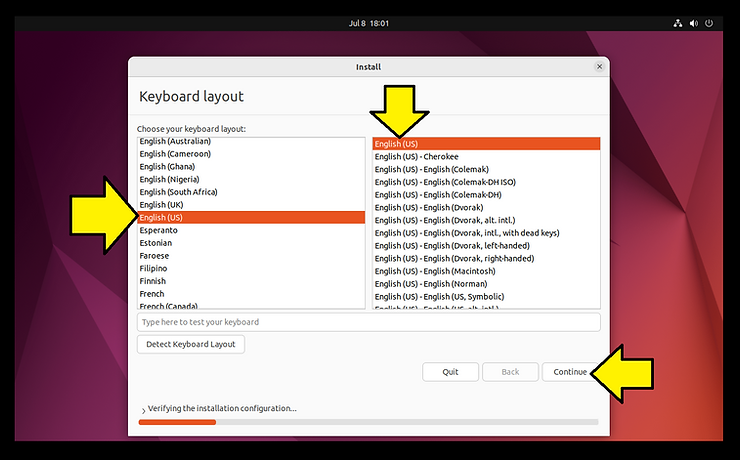Viewport: 740px width, 460px height.
Task: Open the power menu icon in top bar
Action: pyautogui.click(x=709, y=23)
